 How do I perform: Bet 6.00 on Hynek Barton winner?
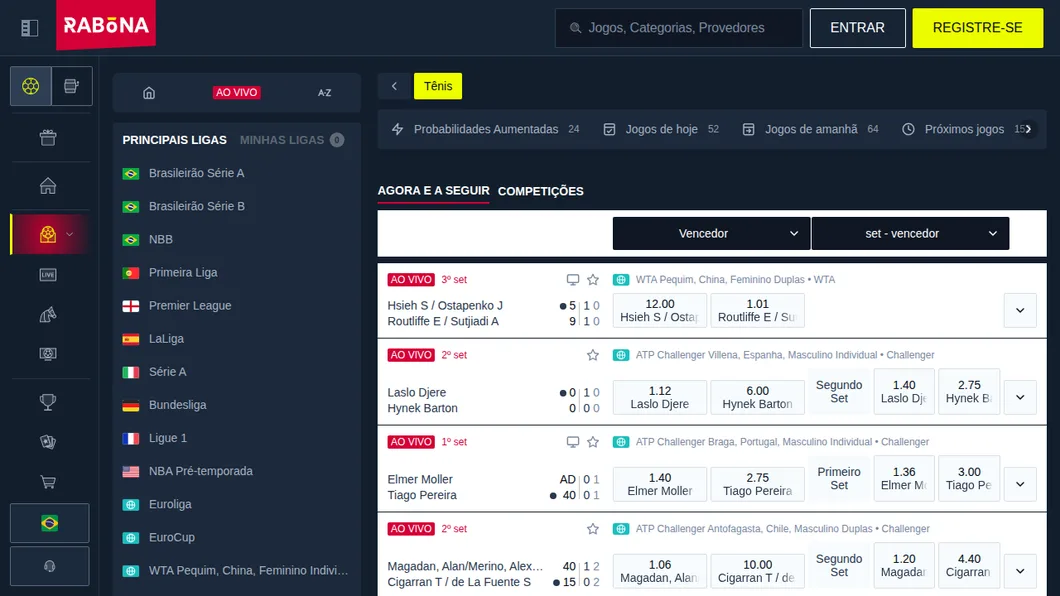[757, 397]
